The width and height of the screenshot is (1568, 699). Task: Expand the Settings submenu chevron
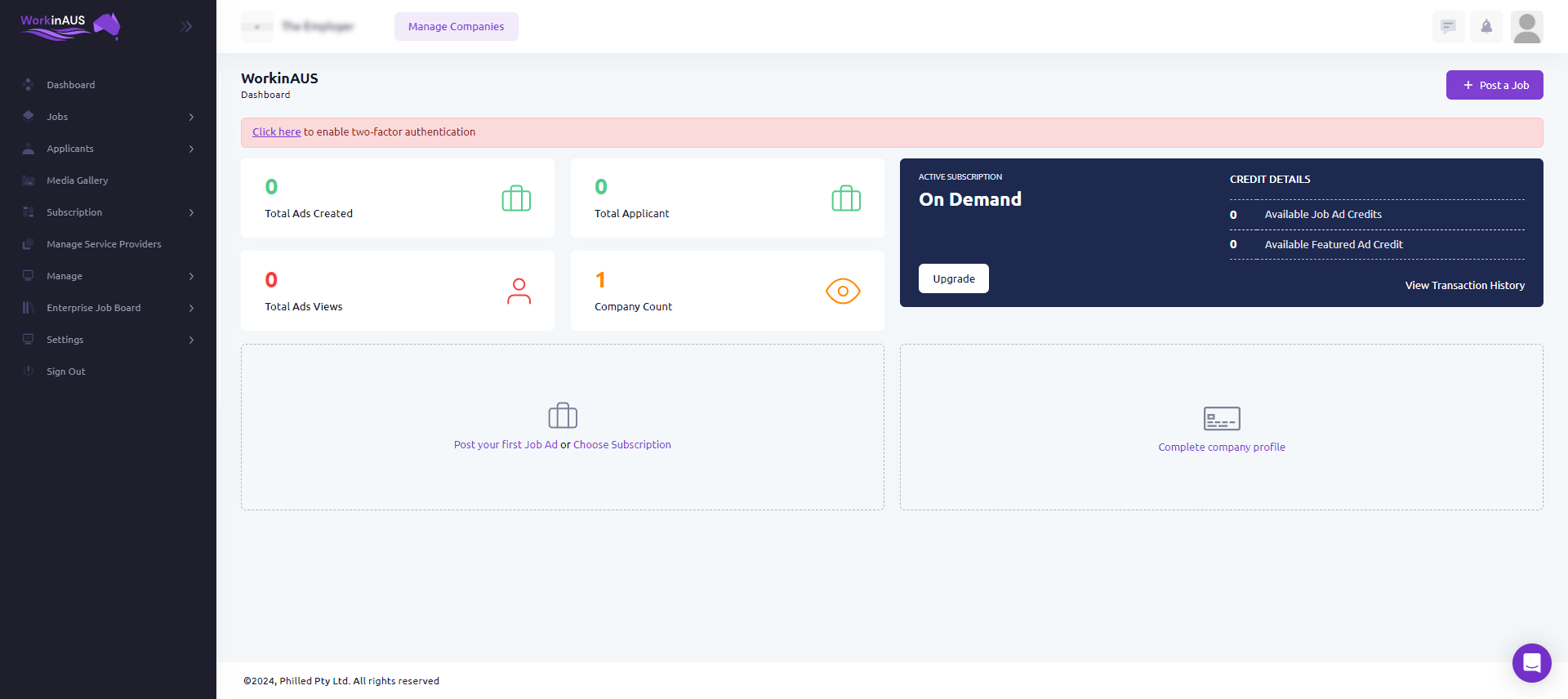[191, 340]
